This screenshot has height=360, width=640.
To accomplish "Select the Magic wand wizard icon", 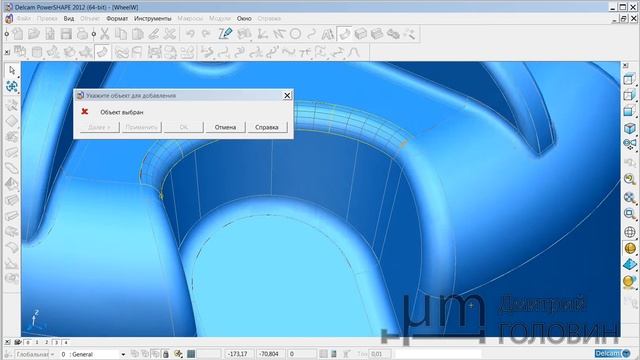I will click(x=410, y=34).
